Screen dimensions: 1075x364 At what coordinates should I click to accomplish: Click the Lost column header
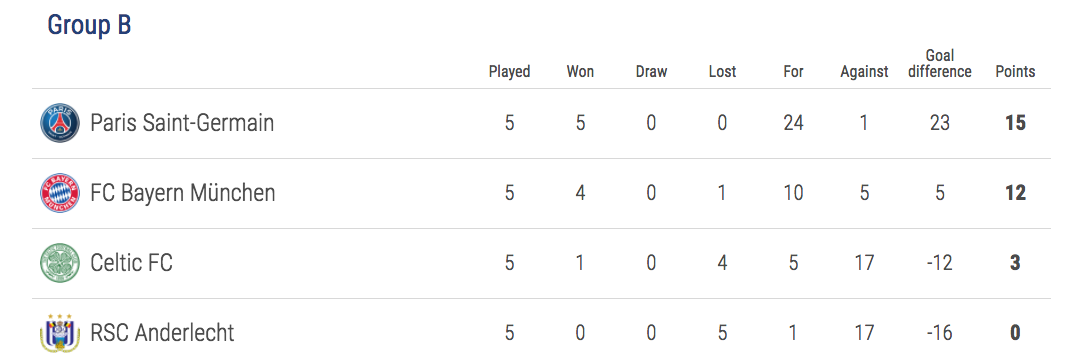pyautogui.click(x=723, y=71)
